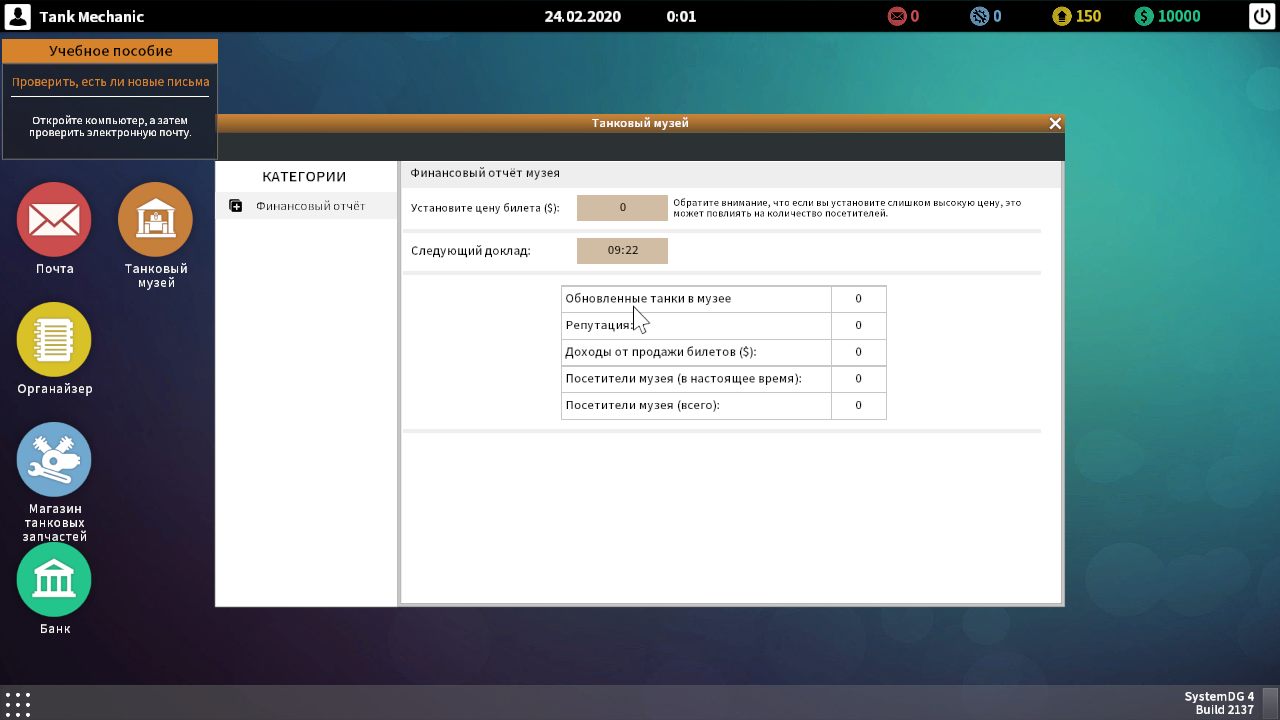Click the ticket price input field
The height and width of the screenshot is (720, 1280).
pos(622,208)
